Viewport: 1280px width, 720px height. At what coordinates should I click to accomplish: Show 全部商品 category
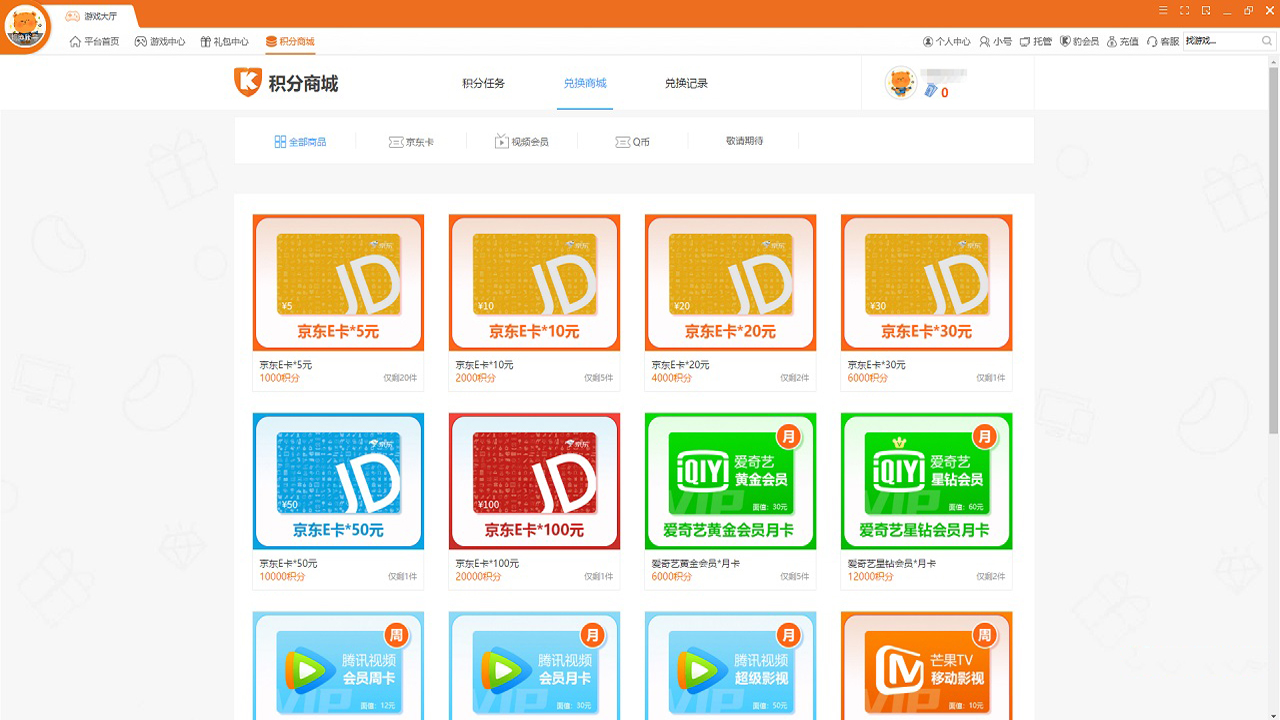300,142
